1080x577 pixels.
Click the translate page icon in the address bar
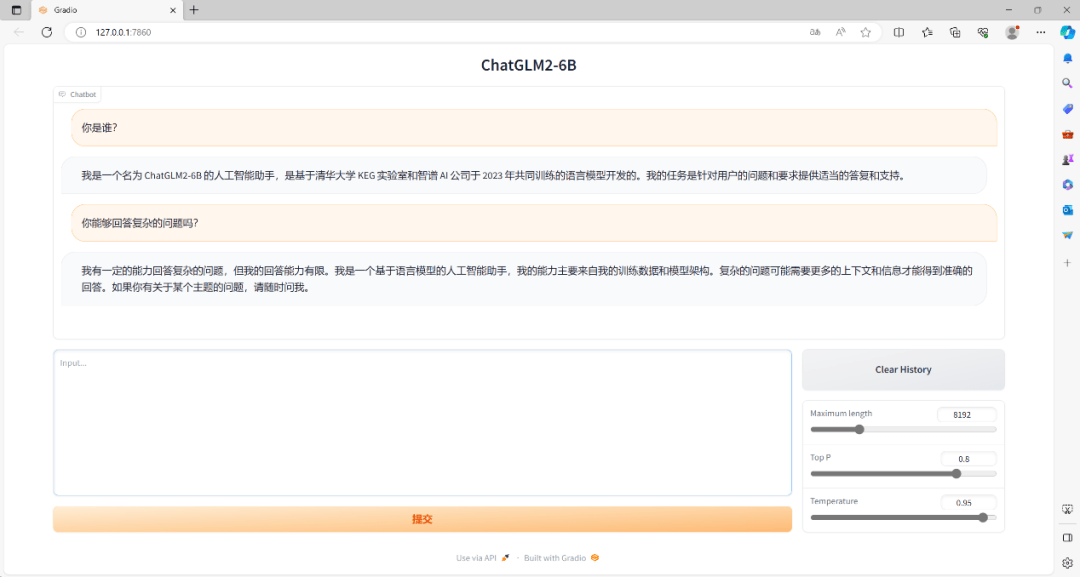coord(815,32)
